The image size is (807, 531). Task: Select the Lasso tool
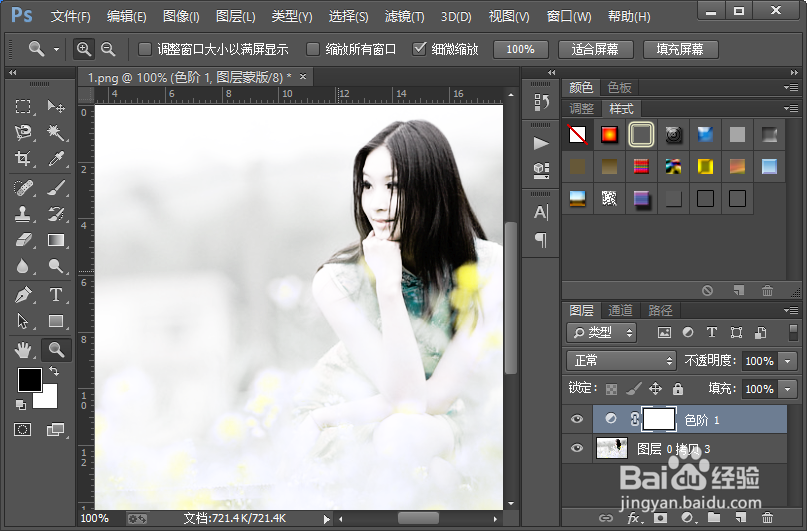click(x=23, y=133)
